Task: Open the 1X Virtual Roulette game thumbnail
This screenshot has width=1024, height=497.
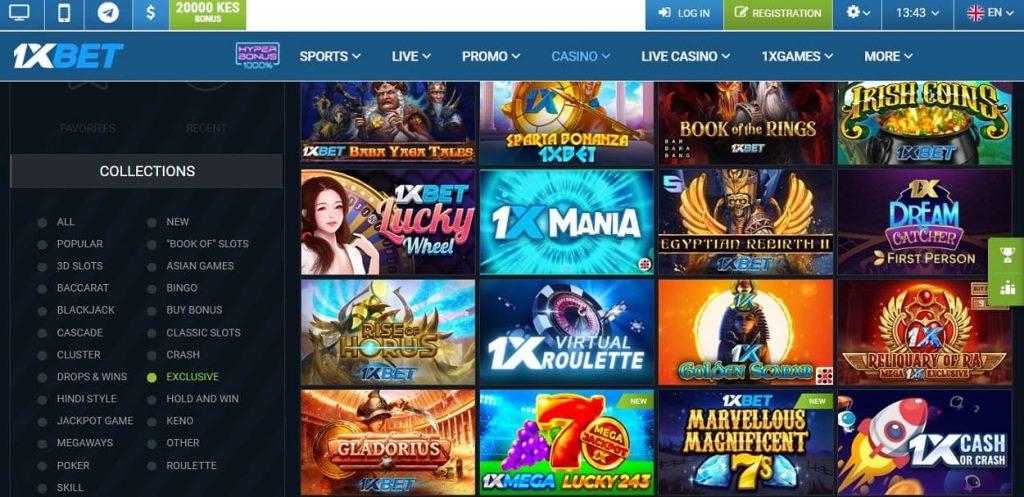Action: click(x=567, y=332)
